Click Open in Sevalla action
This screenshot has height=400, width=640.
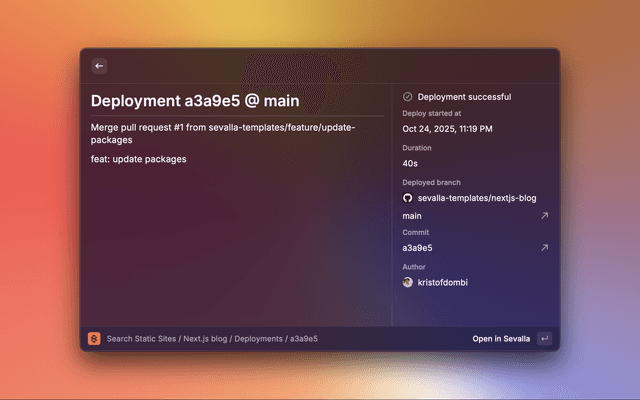click(x=501, y=339)
